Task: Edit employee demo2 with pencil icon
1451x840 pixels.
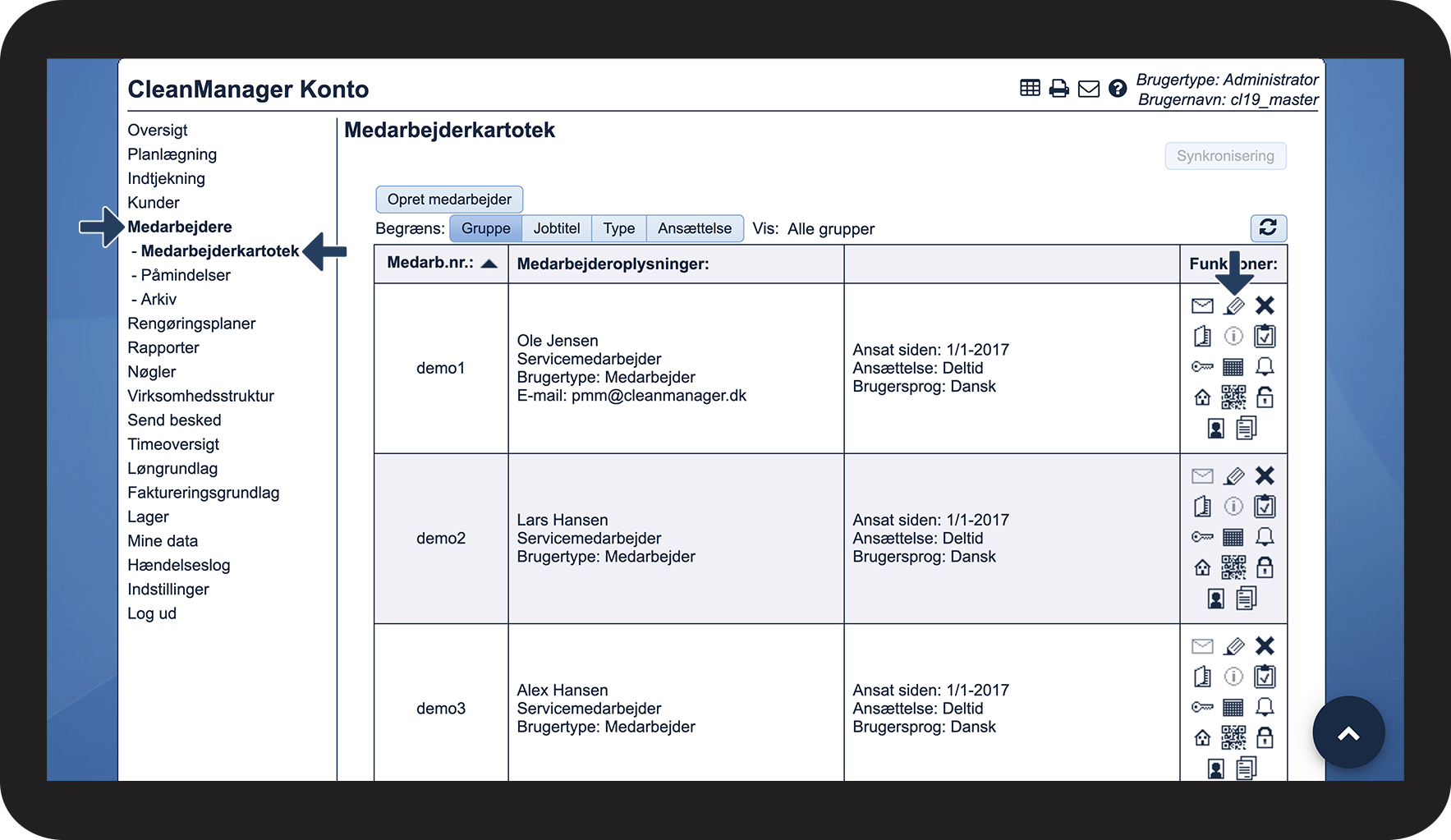Action: pos(1233,475)
